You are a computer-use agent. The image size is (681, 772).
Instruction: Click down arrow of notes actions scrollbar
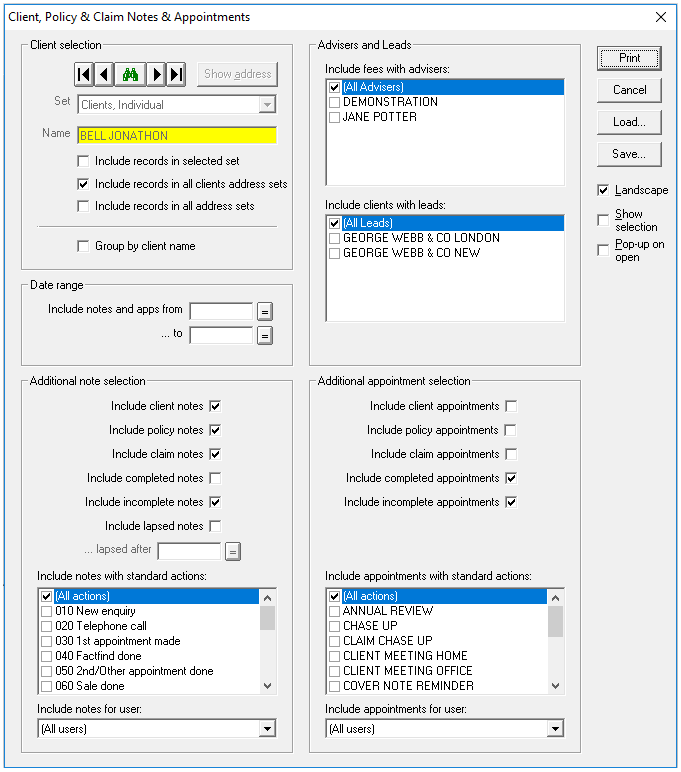(267, 686)
